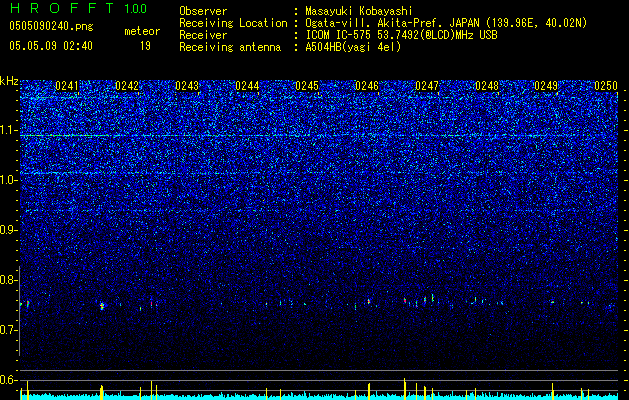This screenshot has width=629, height=400.
Task: Click the 0249 time marker
Action: [546, 86]
